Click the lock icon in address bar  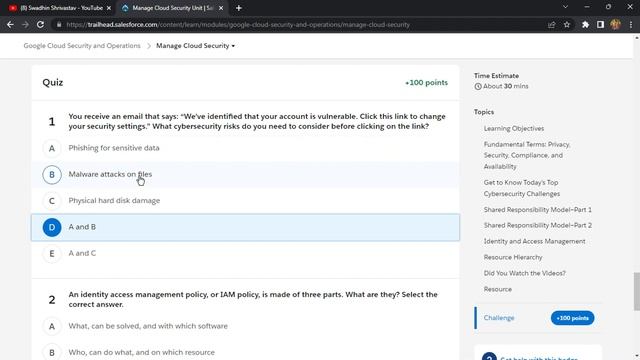59,24
